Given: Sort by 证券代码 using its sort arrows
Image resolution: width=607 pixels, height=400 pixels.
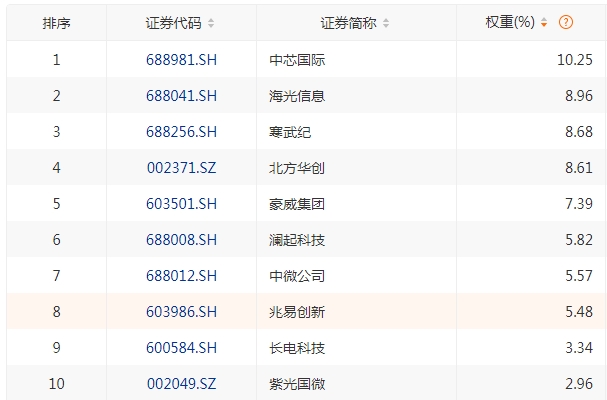Looking at the screenshot, I should point(211,23).
